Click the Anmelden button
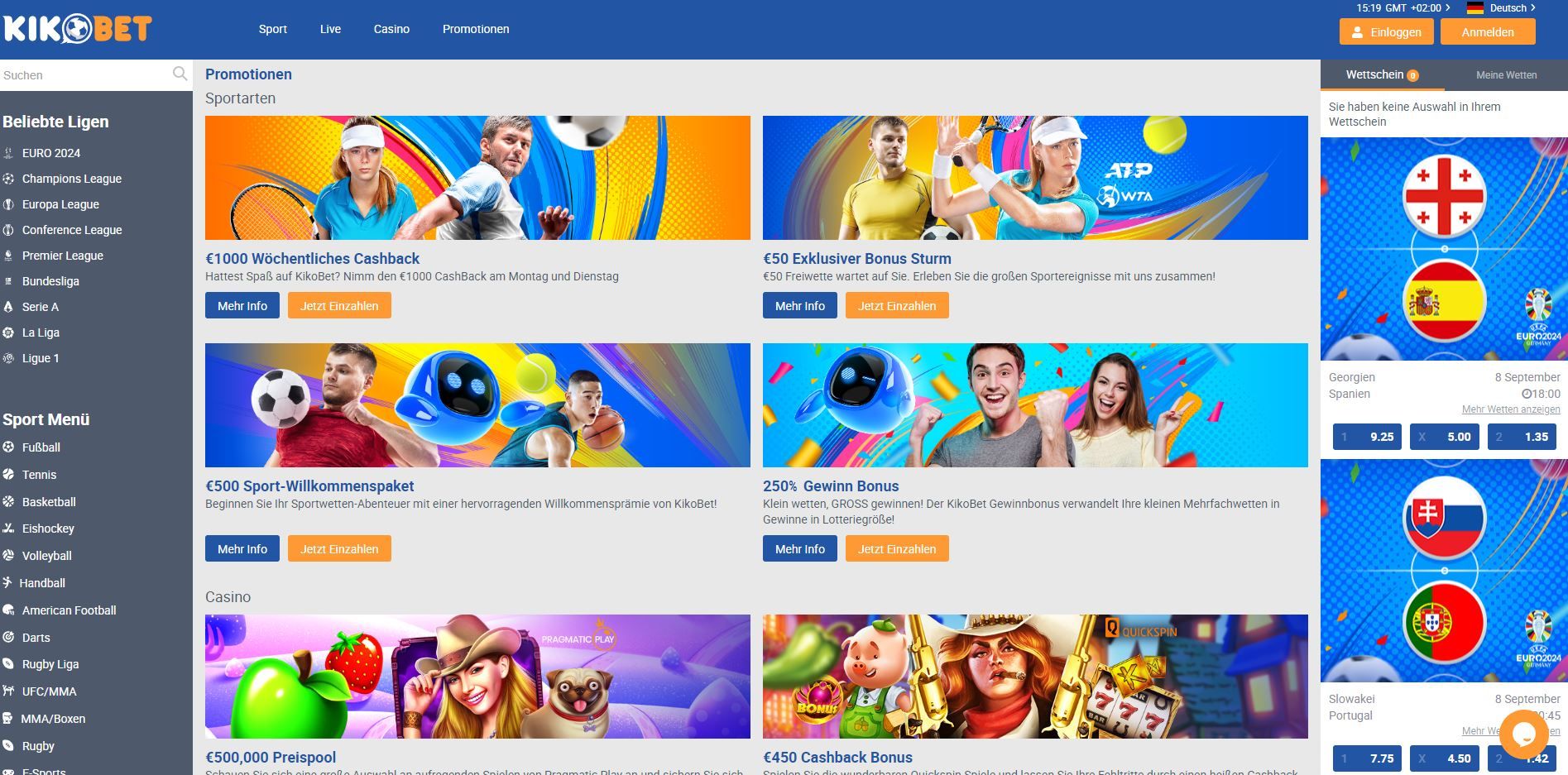Screen dimensions: 1568x775 click(1488, 32)
